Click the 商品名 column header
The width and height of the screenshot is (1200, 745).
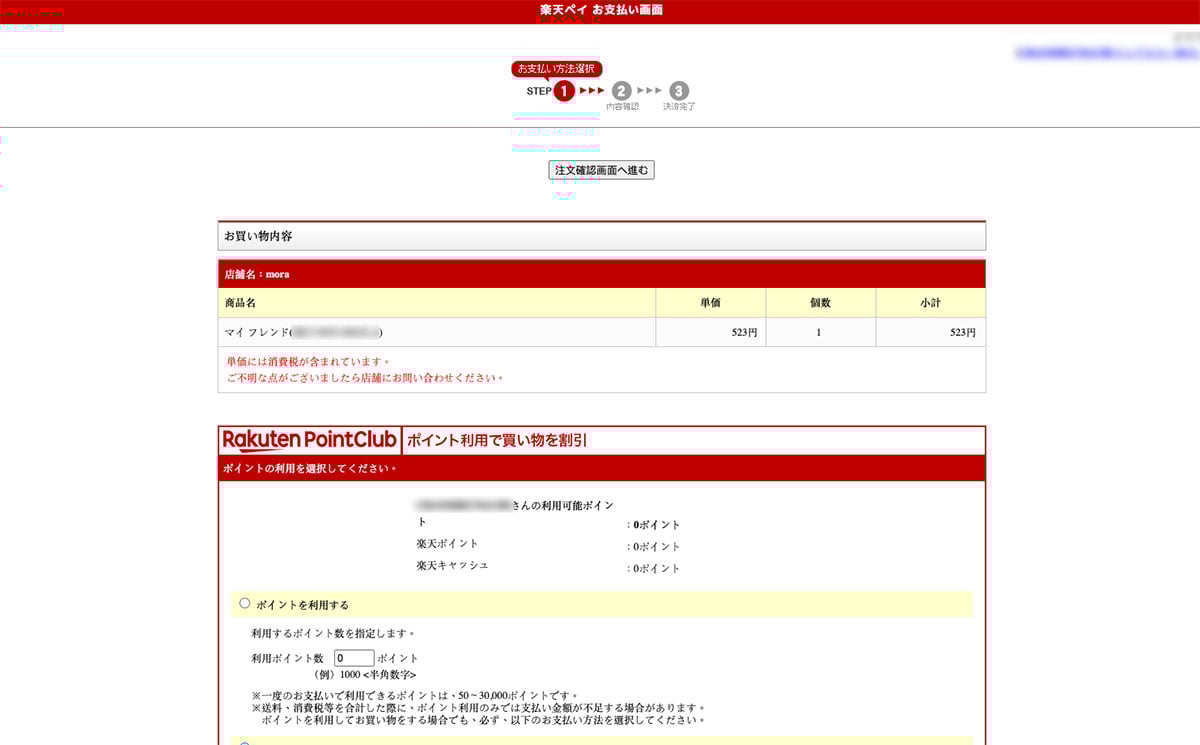437,303
